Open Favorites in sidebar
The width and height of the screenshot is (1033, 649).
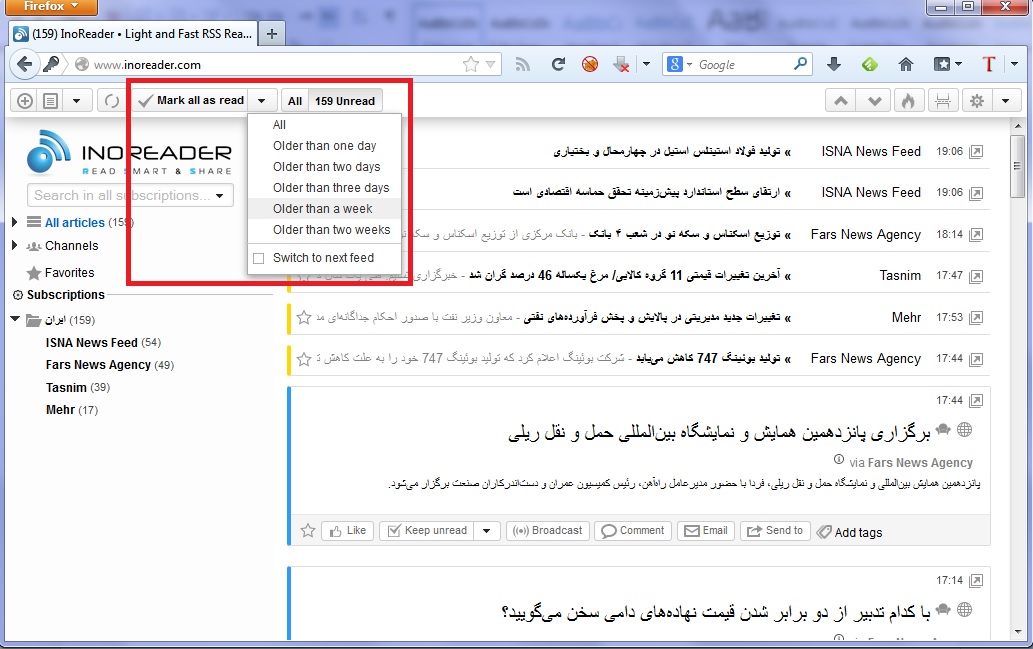69,273
